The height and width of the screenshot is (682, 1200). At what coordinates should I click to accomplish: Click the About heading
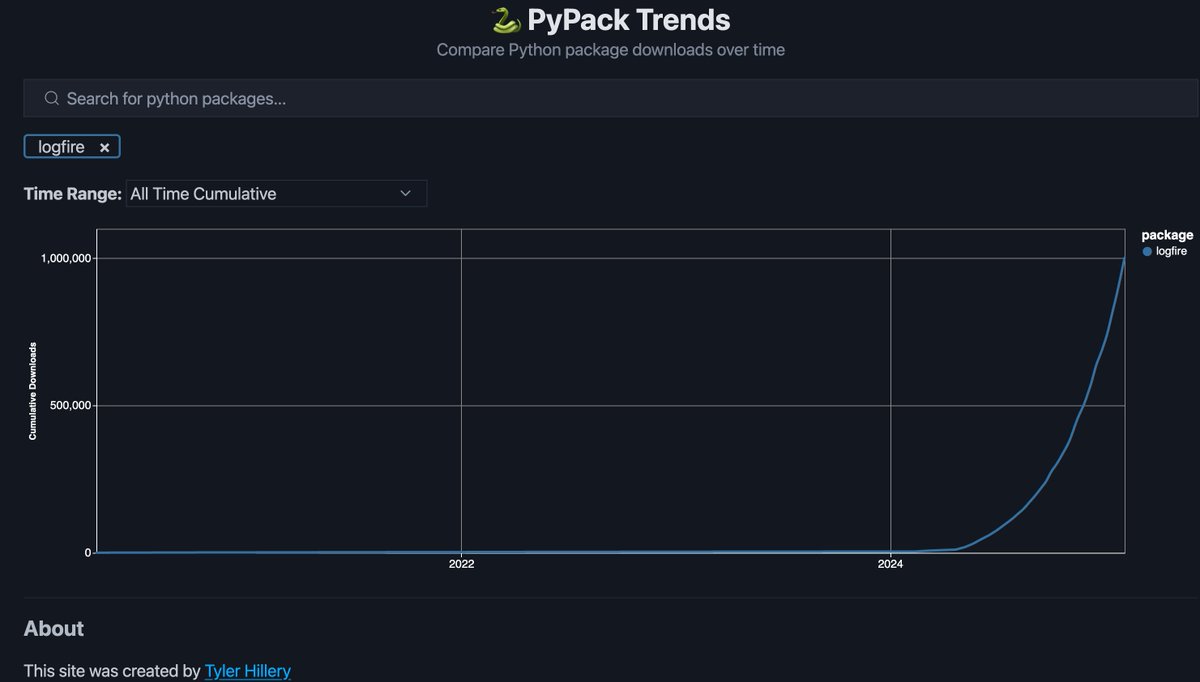pyautogui.click(x=54, y=628)
